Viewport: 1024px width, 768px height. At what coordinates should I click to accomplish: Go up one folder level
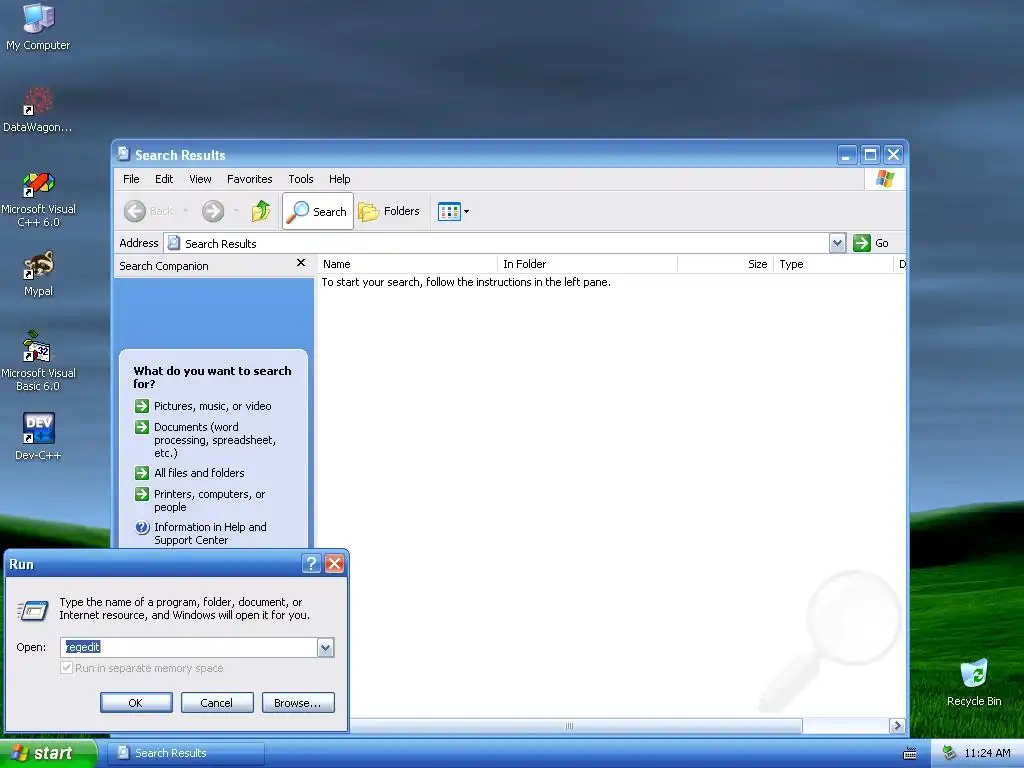click(261, 211)
